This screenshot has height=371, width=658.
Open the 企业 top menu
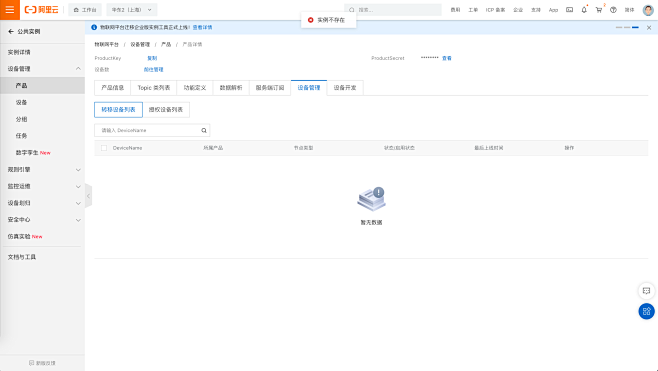(518, 10)
